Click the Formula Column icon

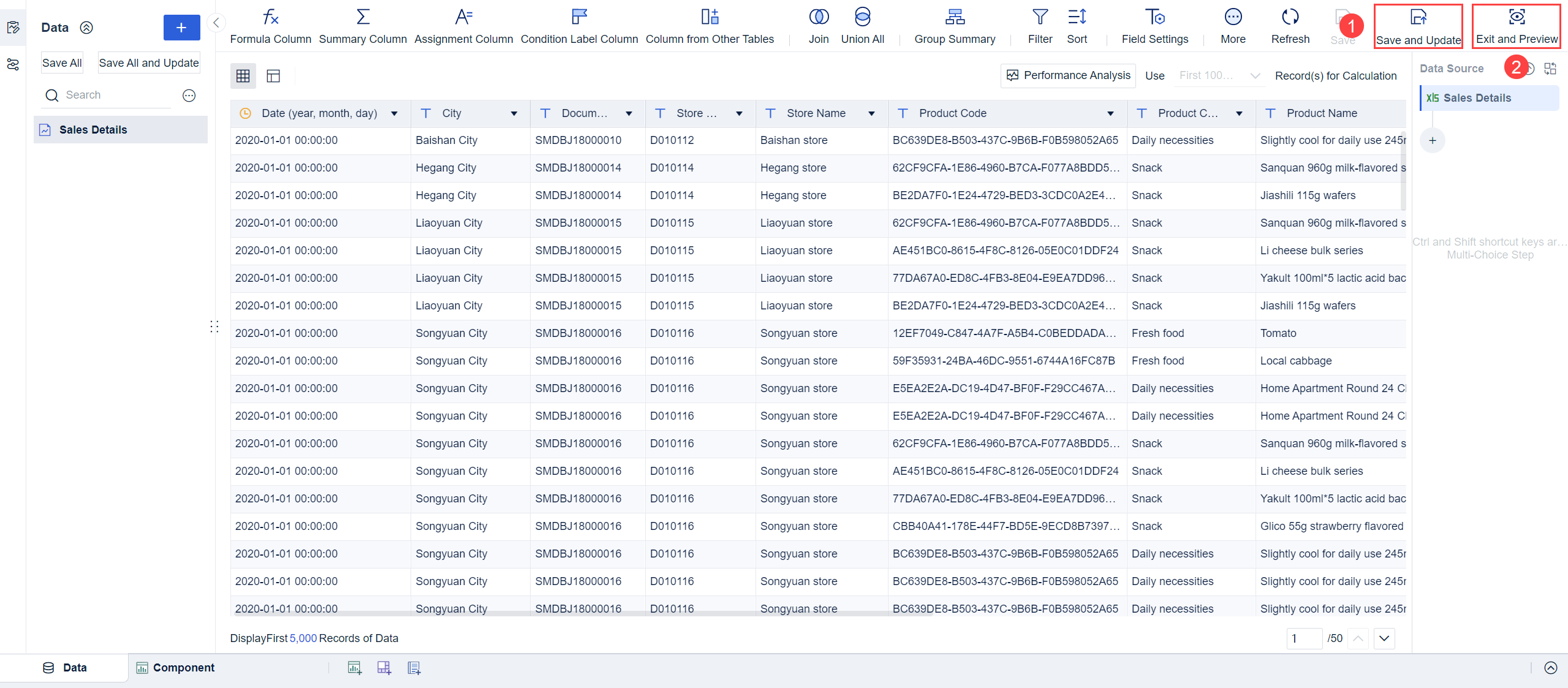pyautogui.click(x=270, y=17)
